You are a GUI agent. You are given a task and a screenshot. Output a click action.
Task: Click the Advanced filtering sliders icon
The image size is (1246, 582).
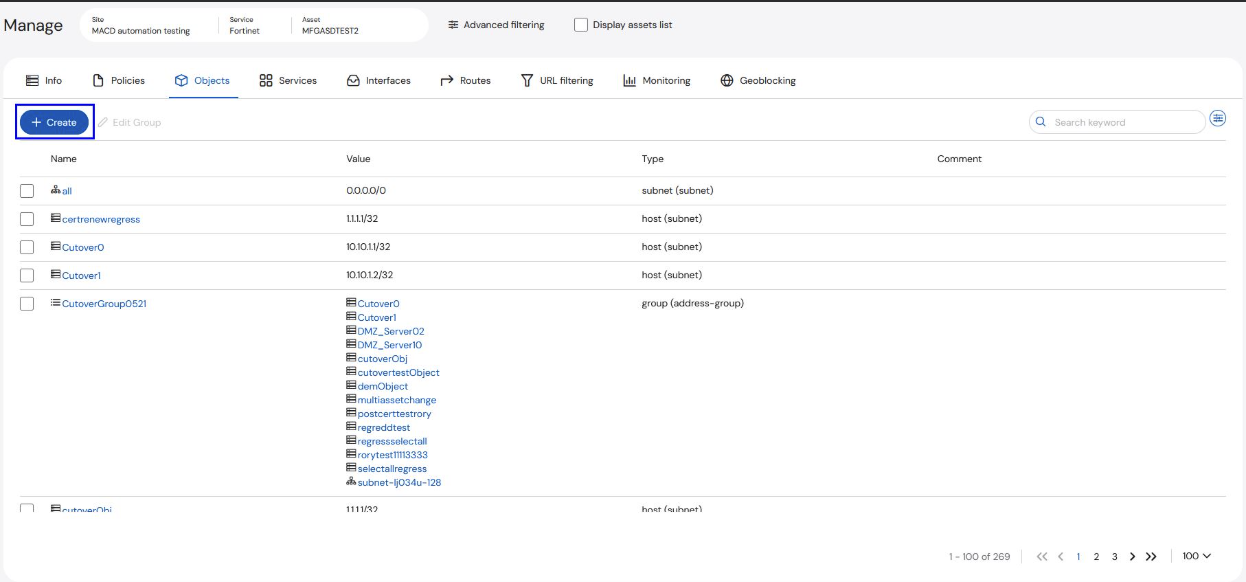(x=453, y=25)
